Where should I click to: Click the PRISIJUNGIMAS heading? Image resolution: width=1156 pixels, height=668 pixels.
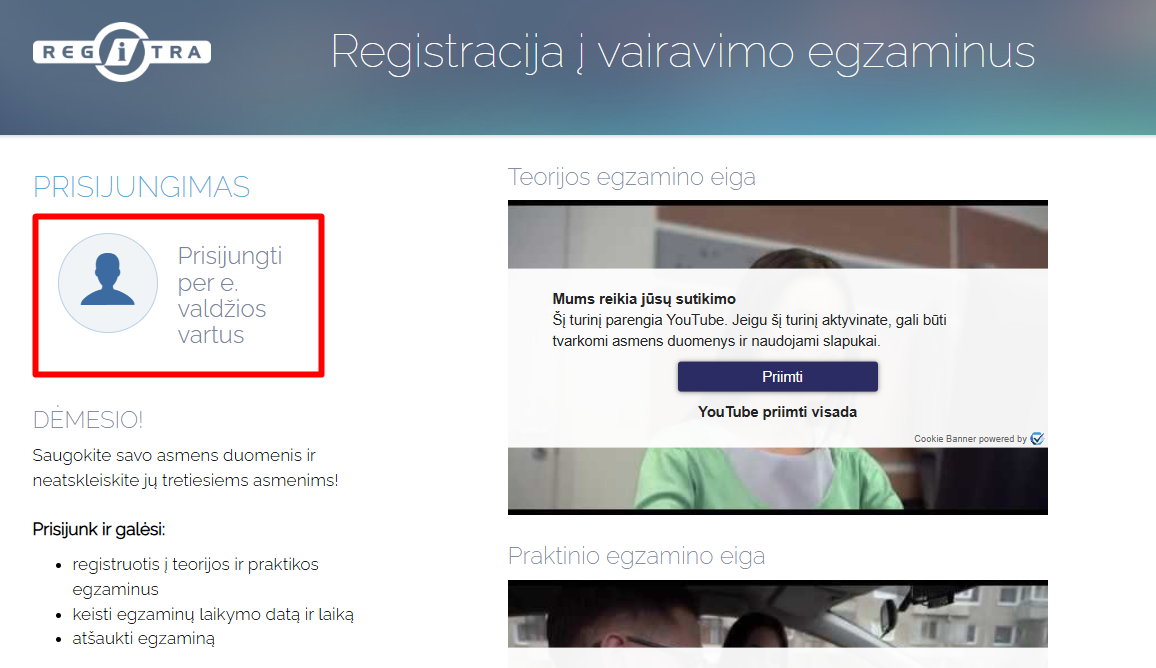coord(141,187)
